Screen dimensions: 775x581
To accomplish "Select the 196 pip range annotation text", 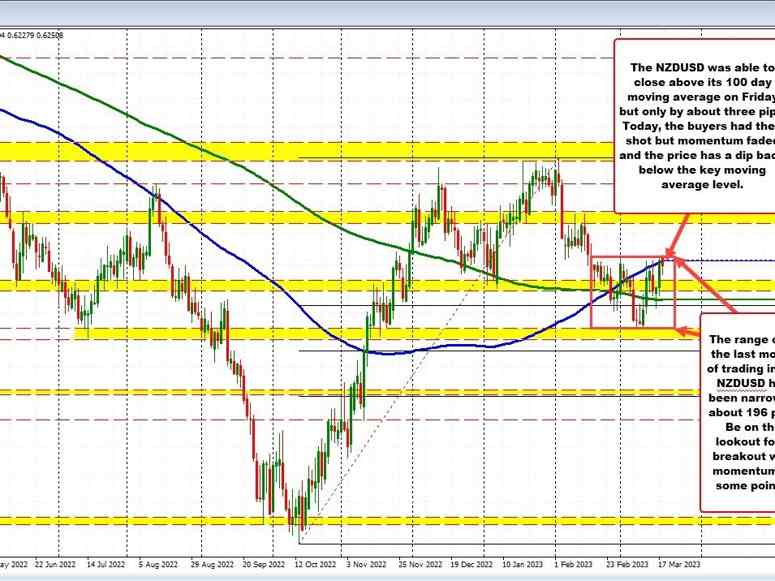I will [741, 412].
